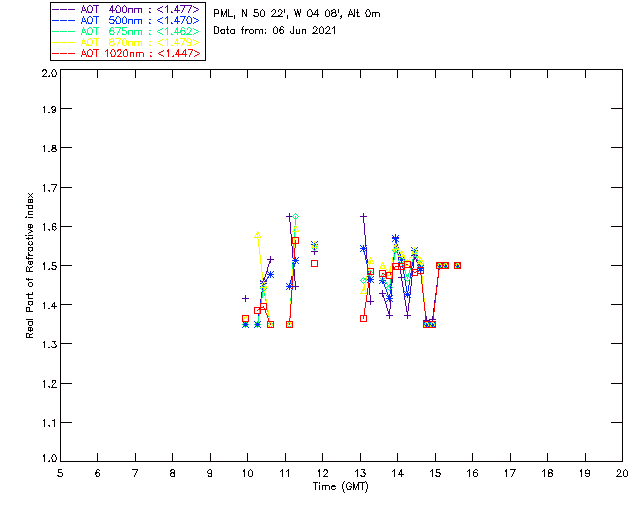The width and height of the screenshot is (640, 512).
Task: Click the x-axis label 7
Action: pyautogui.click(x=135, y=473)
